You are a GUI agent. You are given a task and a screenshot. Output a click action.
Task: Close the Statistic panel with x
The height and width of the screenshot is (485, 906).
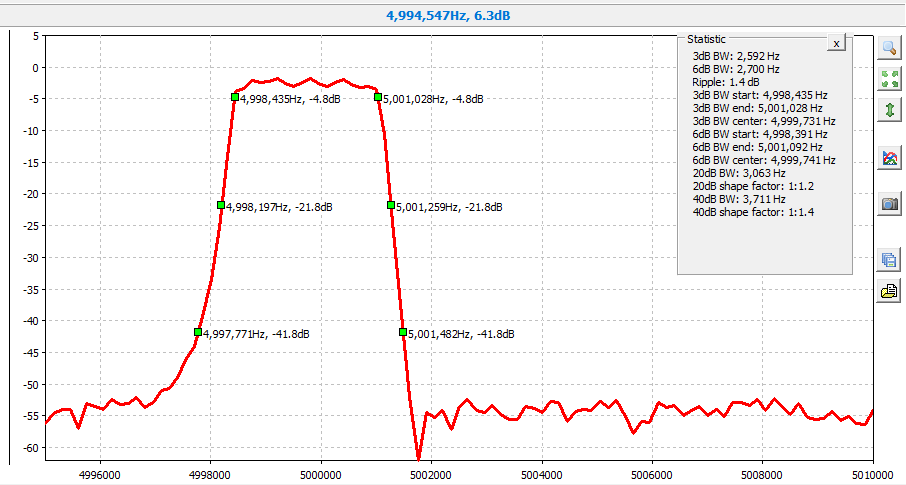837,42
